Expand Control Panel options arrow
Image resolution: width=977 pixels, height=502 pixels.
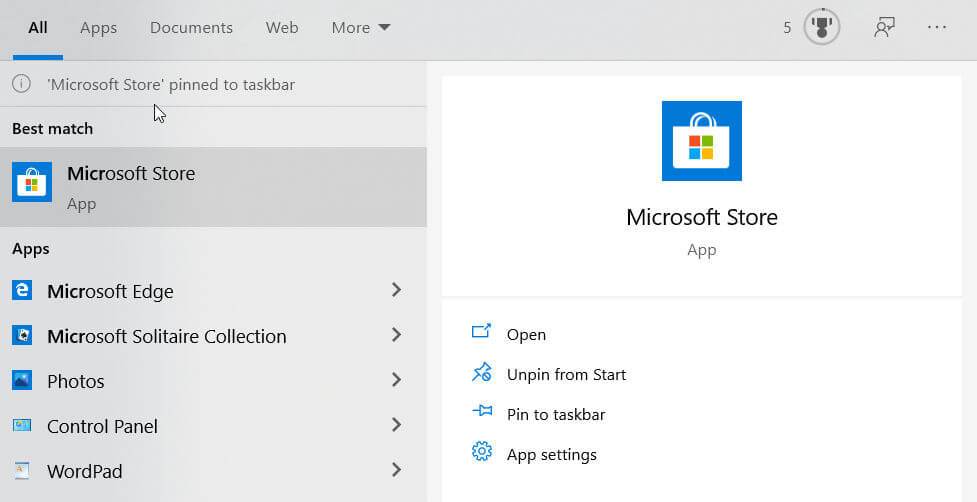pos(396,425)
